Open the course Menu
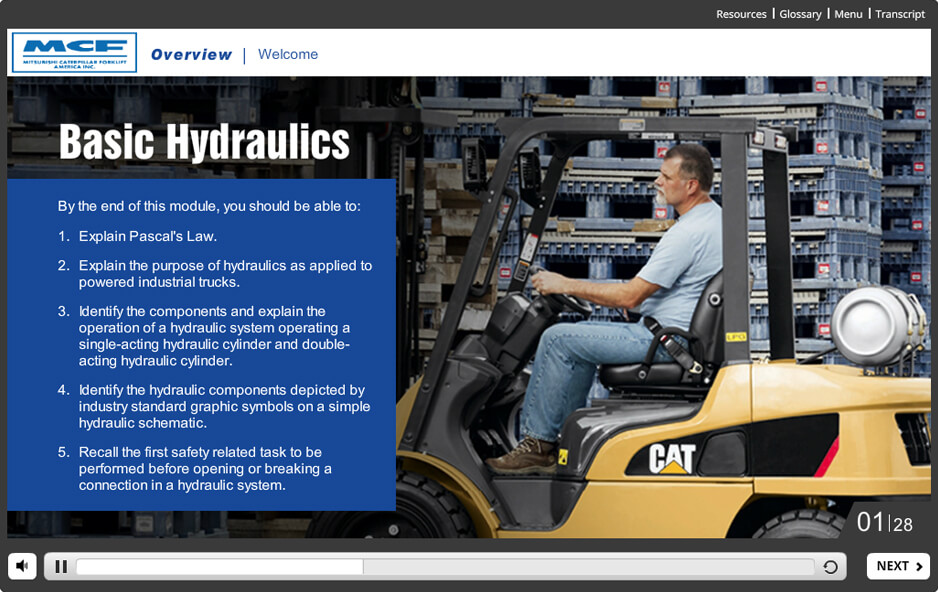This screenshot has width=938, height=592. point(848,14)
